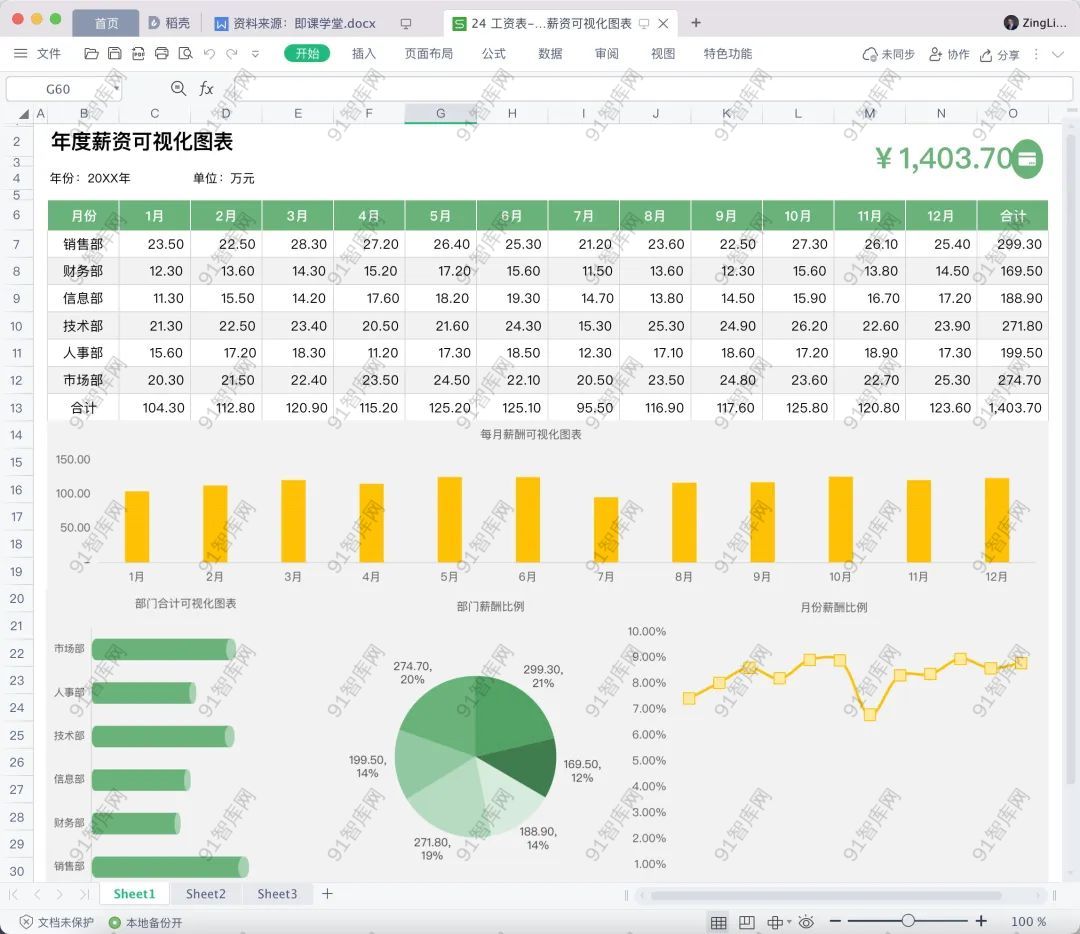Add a new sheet with plus icon

tap(327, 894)
